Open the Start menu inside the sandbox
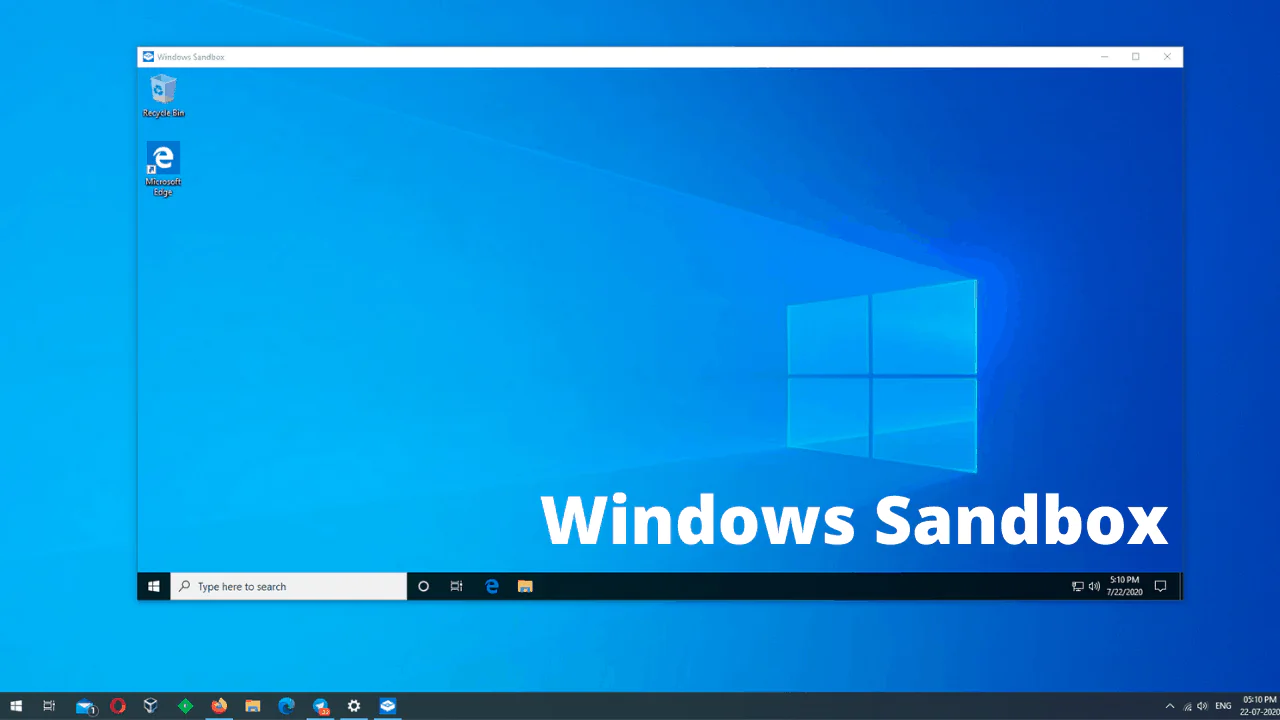1280x720 pixels. click(154, 586)
